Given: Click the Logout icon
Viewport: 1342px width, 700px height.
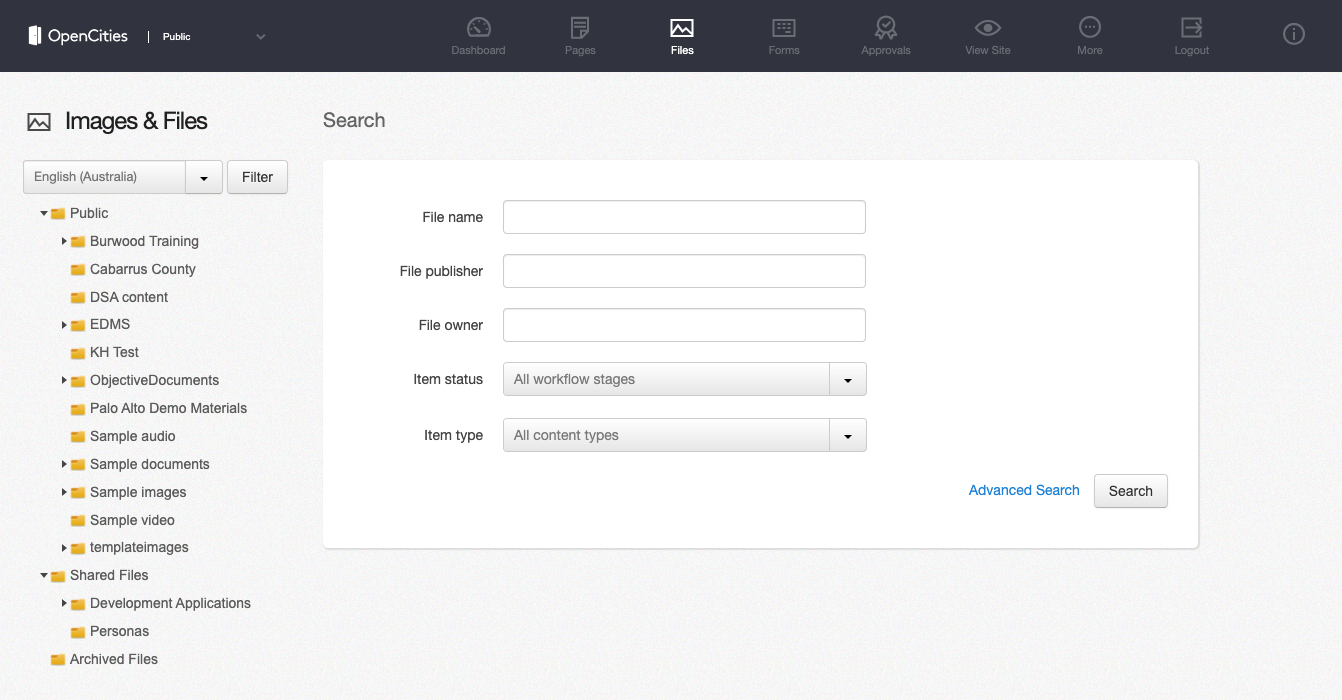Looking at the screenshot, I should click(x=1191, y=34).
